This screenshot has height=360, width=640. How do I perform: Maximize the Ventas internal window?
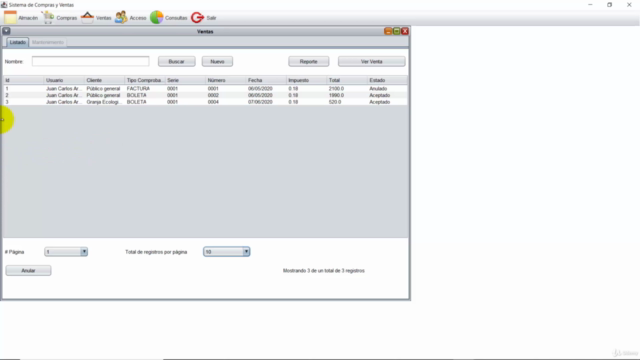tap(396, 31)
